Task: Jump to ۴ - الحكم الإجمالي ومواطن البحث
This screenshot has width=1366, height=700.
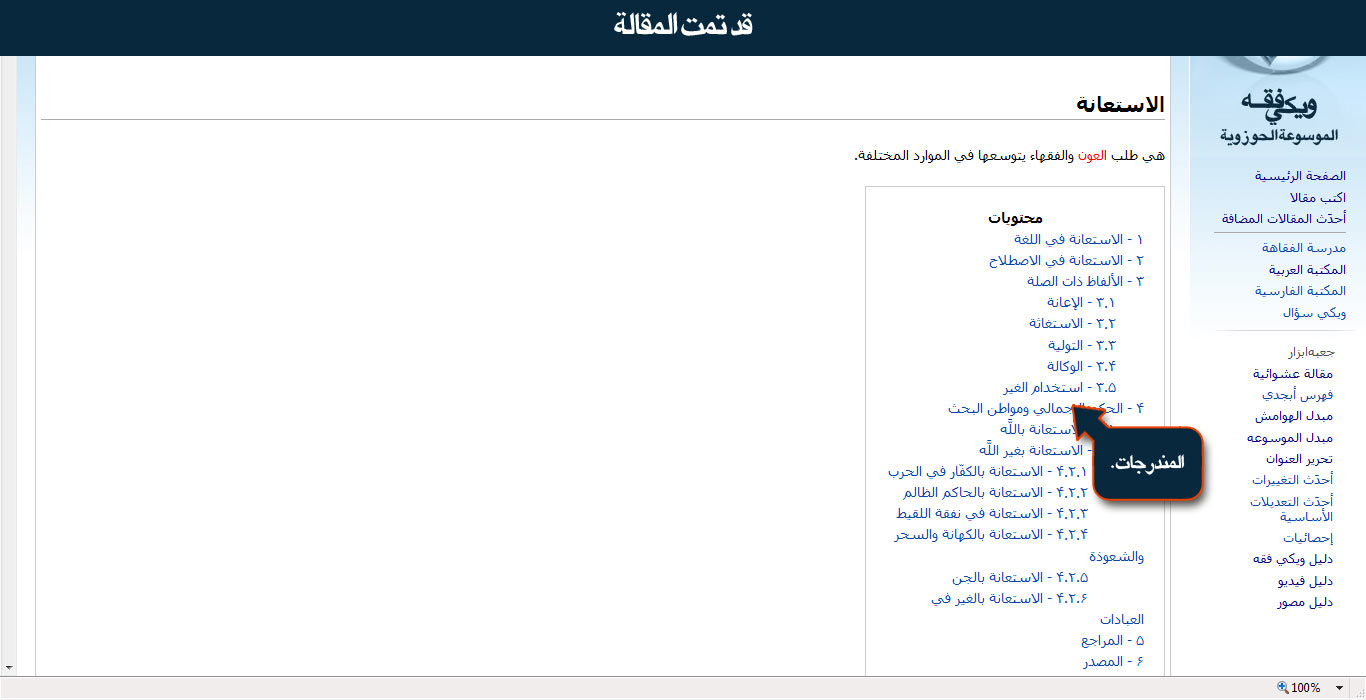Action: 1045,408
